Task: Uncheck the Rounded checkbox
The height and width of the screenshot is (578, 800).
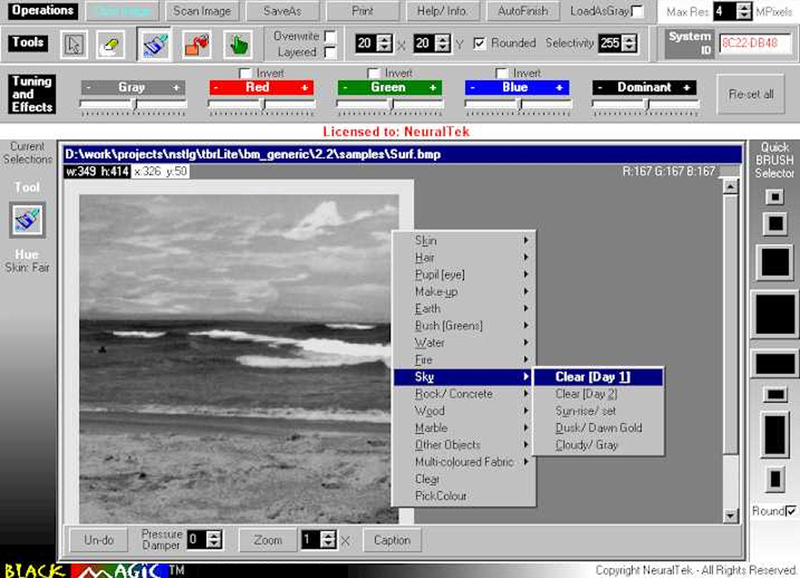Action: [x=481, y=43]
